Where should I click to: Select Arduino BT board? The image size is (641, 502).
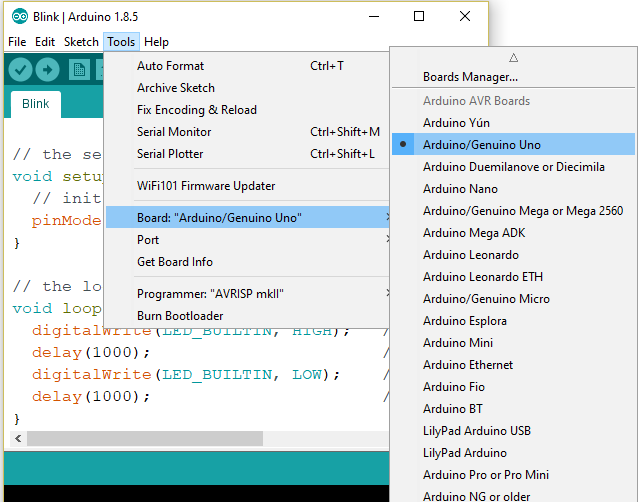[513, 409]
